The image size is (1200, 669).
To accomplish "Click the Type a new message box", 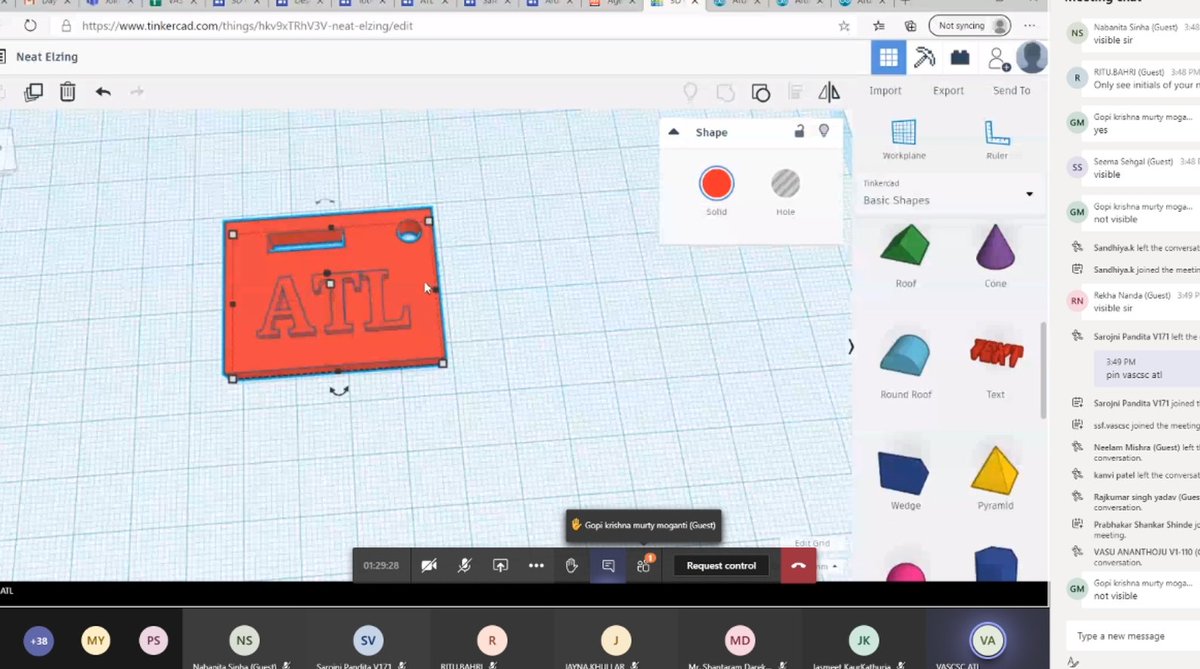I will coord(1133,636).
